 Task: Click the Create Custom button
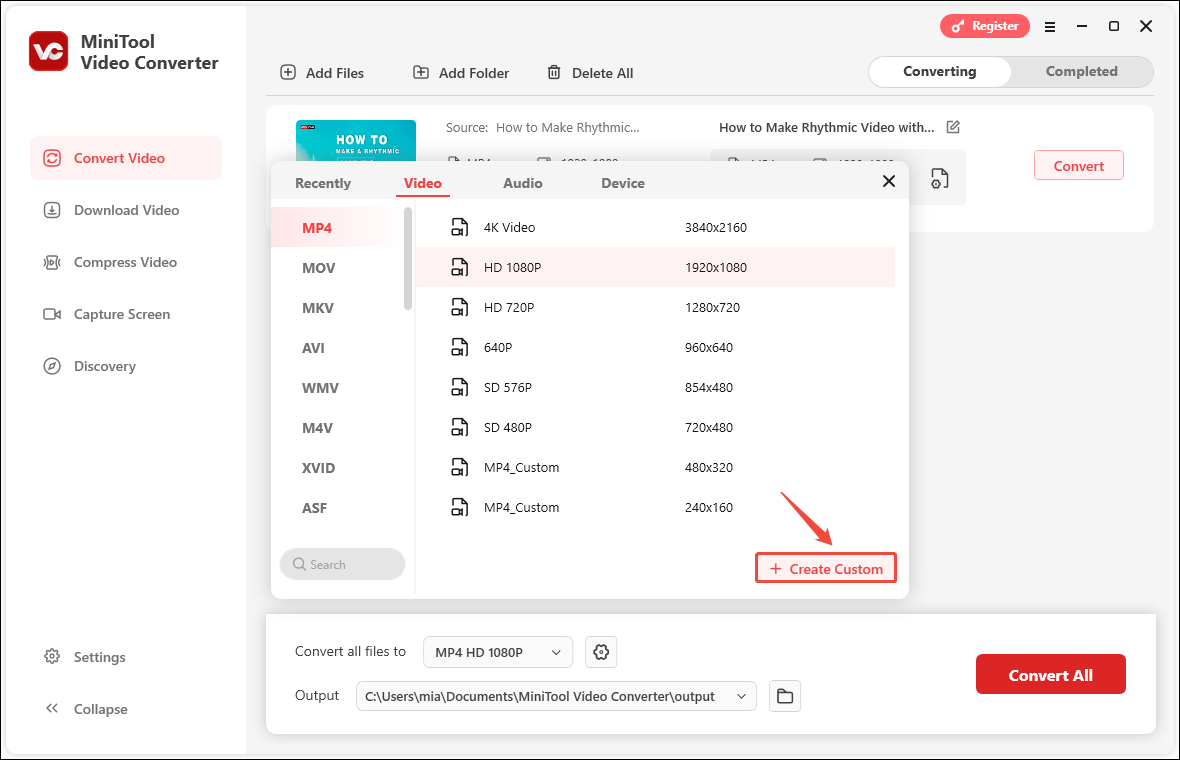tap(826, 568)
